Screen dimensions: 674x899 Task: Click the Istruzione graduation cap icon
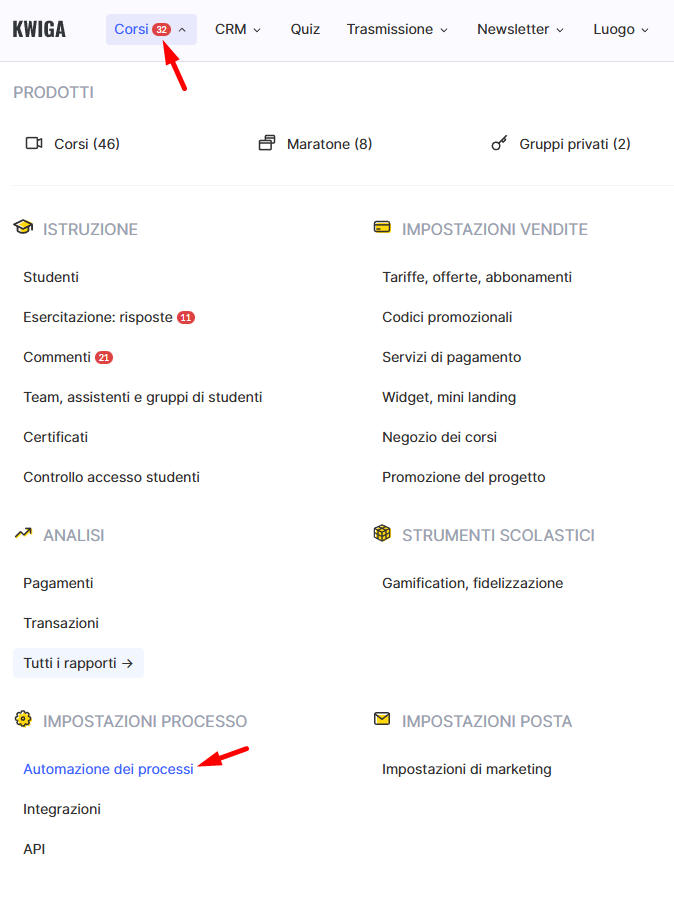coord(23,228)
